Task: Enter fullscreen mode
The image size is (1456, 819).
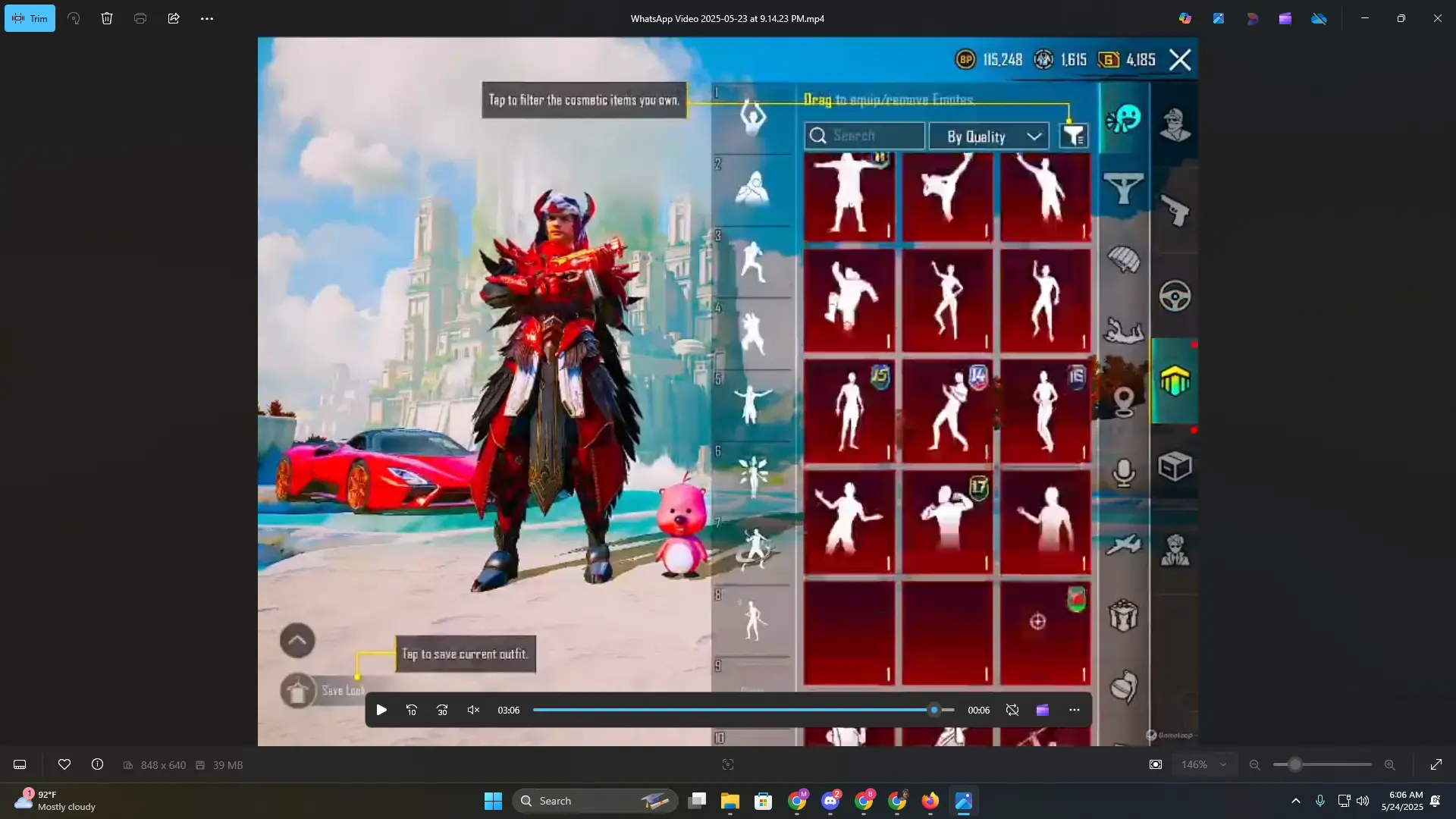Action: click(x=1436, y=764)
